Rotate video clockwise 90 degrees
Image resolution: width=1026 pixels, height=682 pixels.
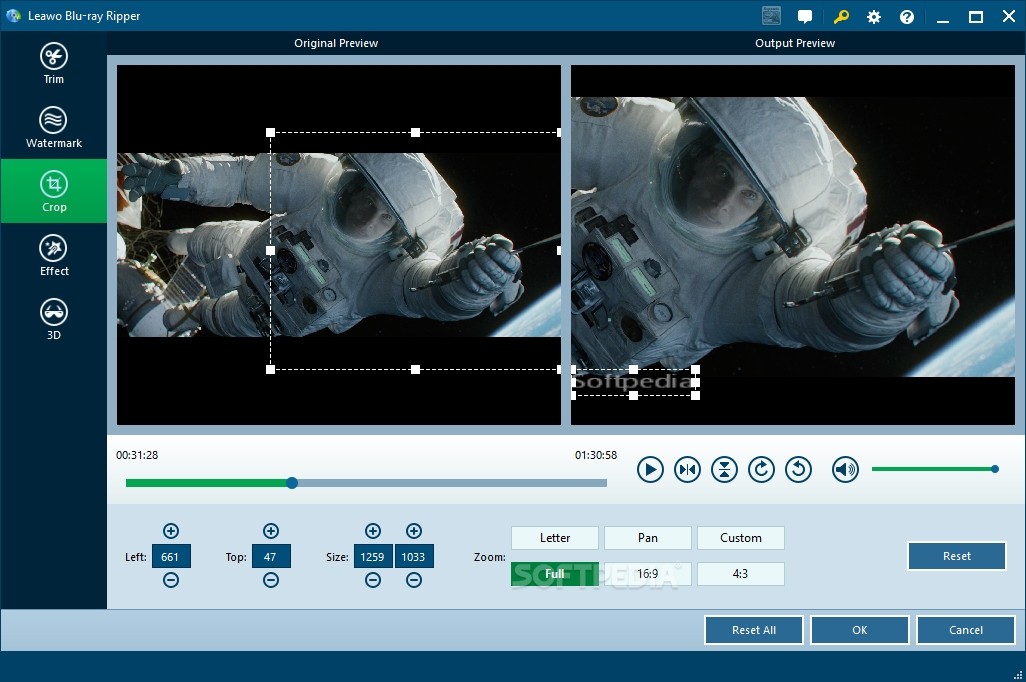(761, 469)
